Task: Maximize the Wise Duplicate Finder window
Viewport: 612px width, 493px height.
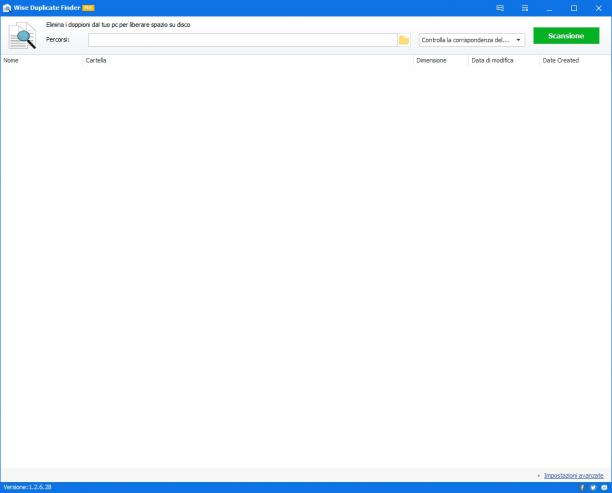Action: [574, 8]
